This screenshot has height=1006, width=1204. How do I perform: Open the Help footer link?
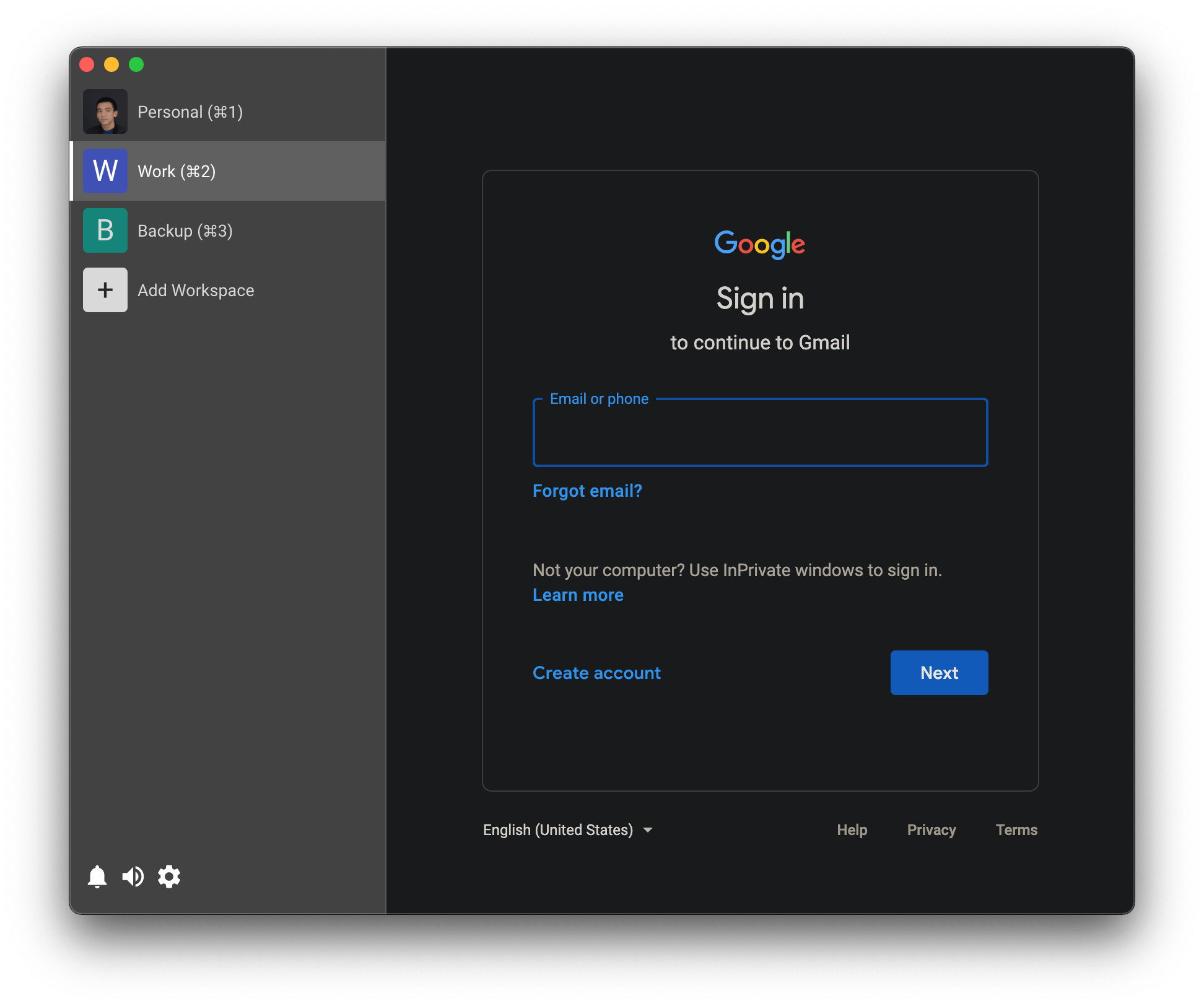[x=852, y=830]
